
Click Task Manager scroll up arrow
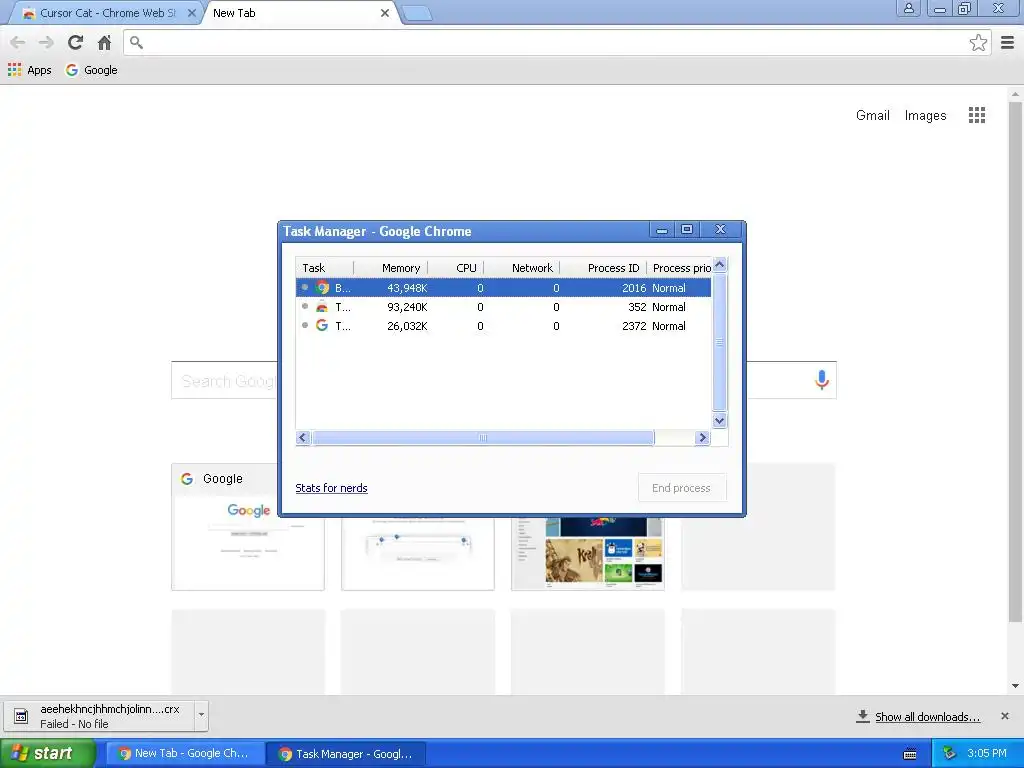click(x=719, y=264)
